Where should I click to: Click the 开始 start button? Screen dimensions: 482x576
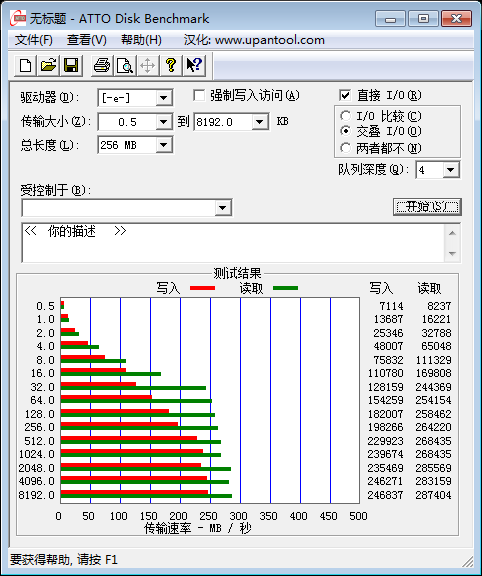[x=427, y=207]
